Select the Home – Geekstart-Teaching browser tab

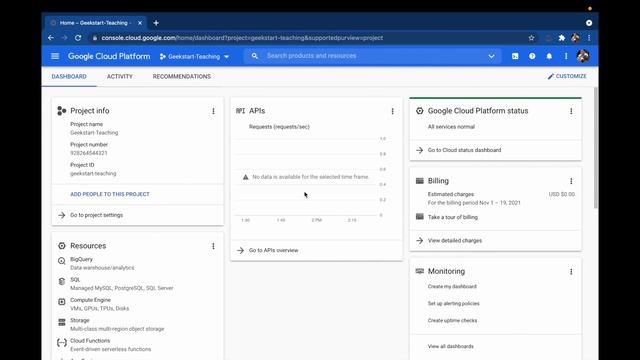tap(96, 23)
